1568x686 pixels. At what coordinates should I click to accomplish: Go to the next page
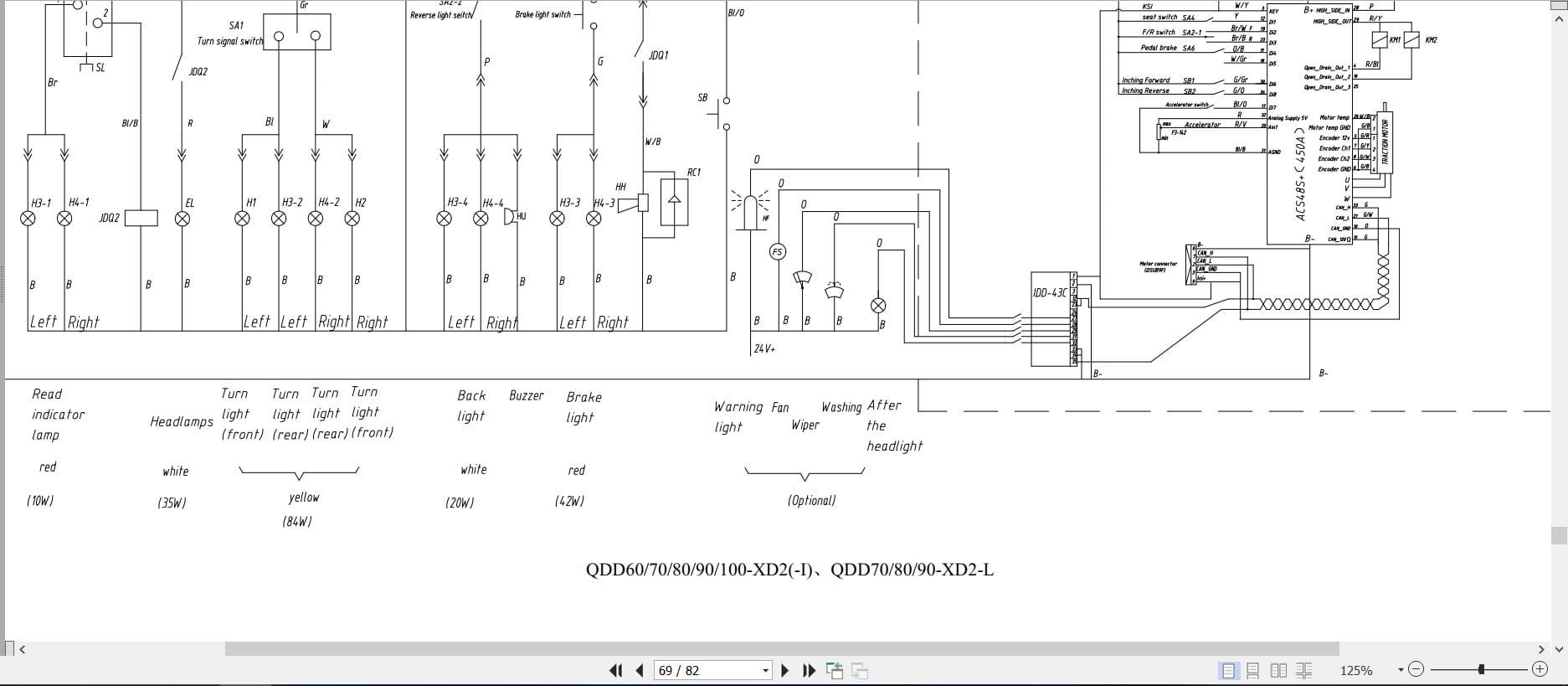coord(785,670)
